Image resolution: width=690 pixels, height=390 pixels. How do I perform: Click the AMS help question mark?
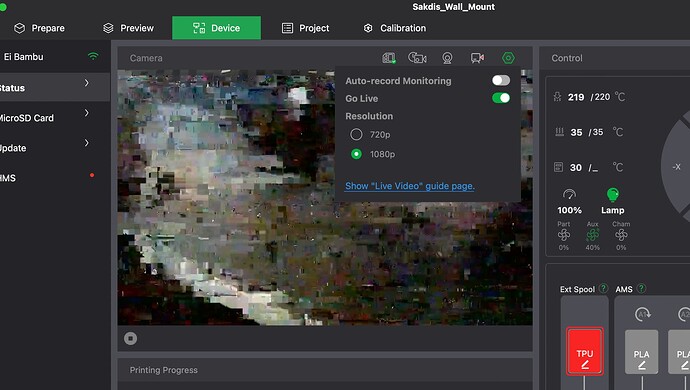click(641, 289)
